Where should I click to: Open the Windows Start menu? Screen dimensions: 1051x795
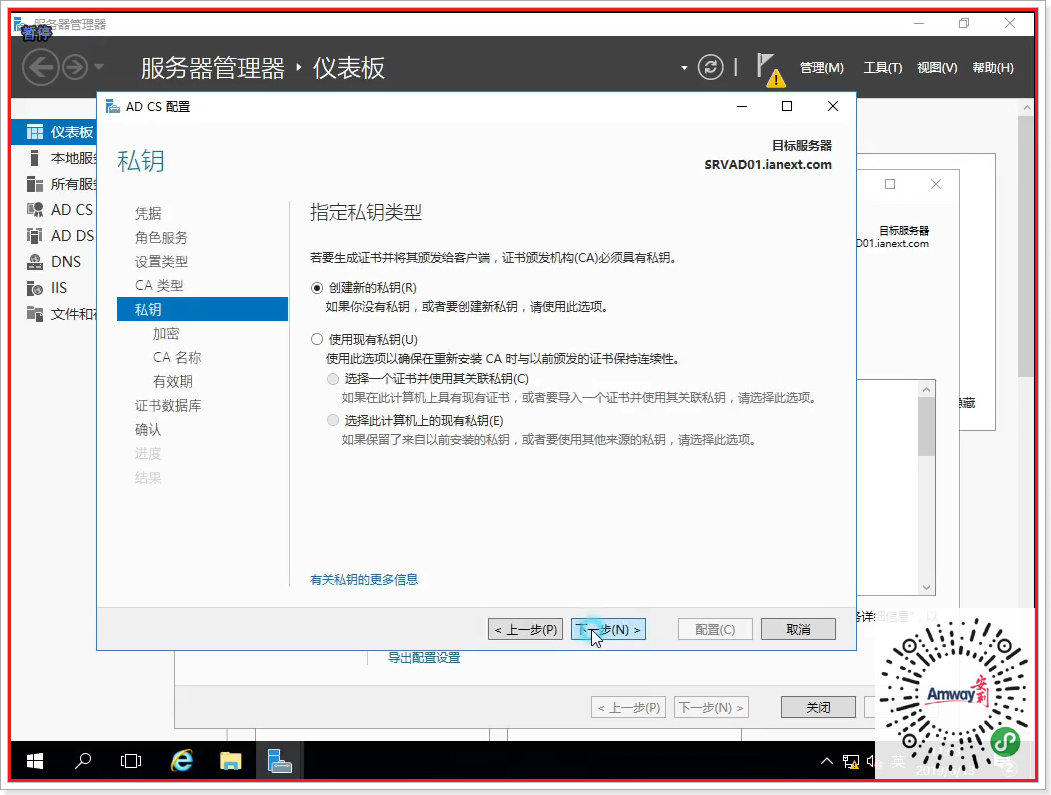tap(35, 761)
